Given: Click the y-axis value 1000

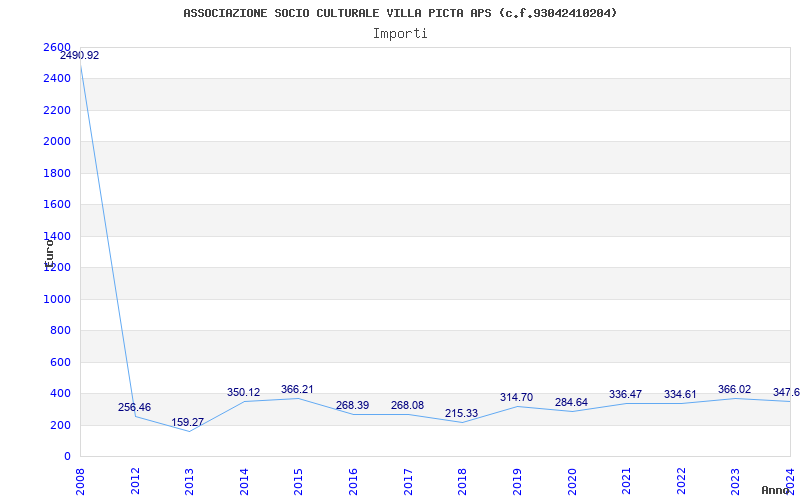Looking at the screenshot, I should [x=57, y=299].
